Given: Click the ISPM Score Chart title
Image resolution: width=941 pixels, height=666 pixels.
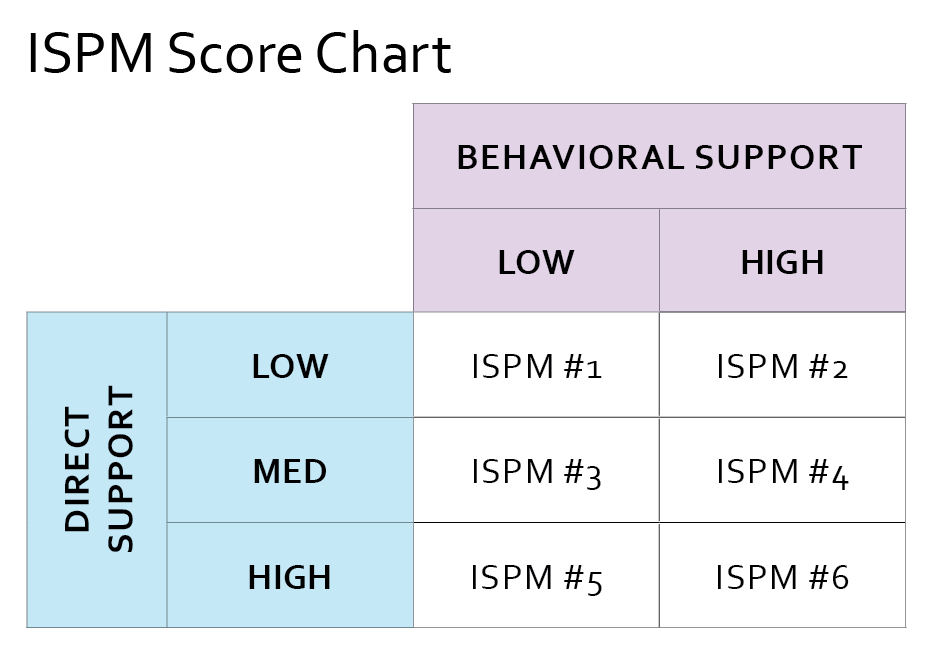Looking at the screenshot, I should pyautogui.click(x=238, y=54).
